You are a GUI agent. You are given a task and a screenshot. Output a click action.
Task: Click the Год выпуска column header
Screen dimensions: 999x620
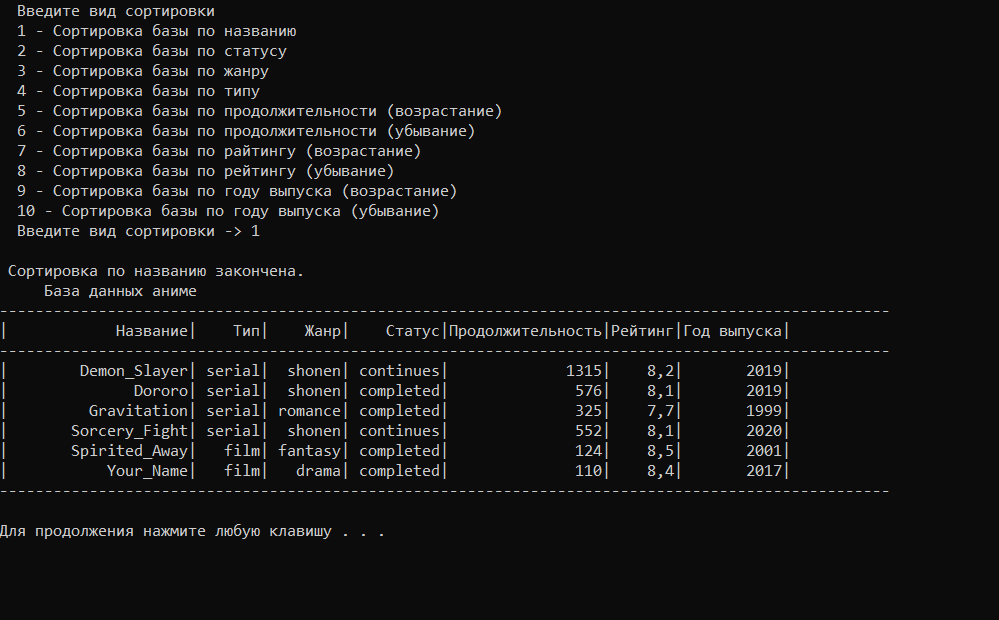point(733,331)
